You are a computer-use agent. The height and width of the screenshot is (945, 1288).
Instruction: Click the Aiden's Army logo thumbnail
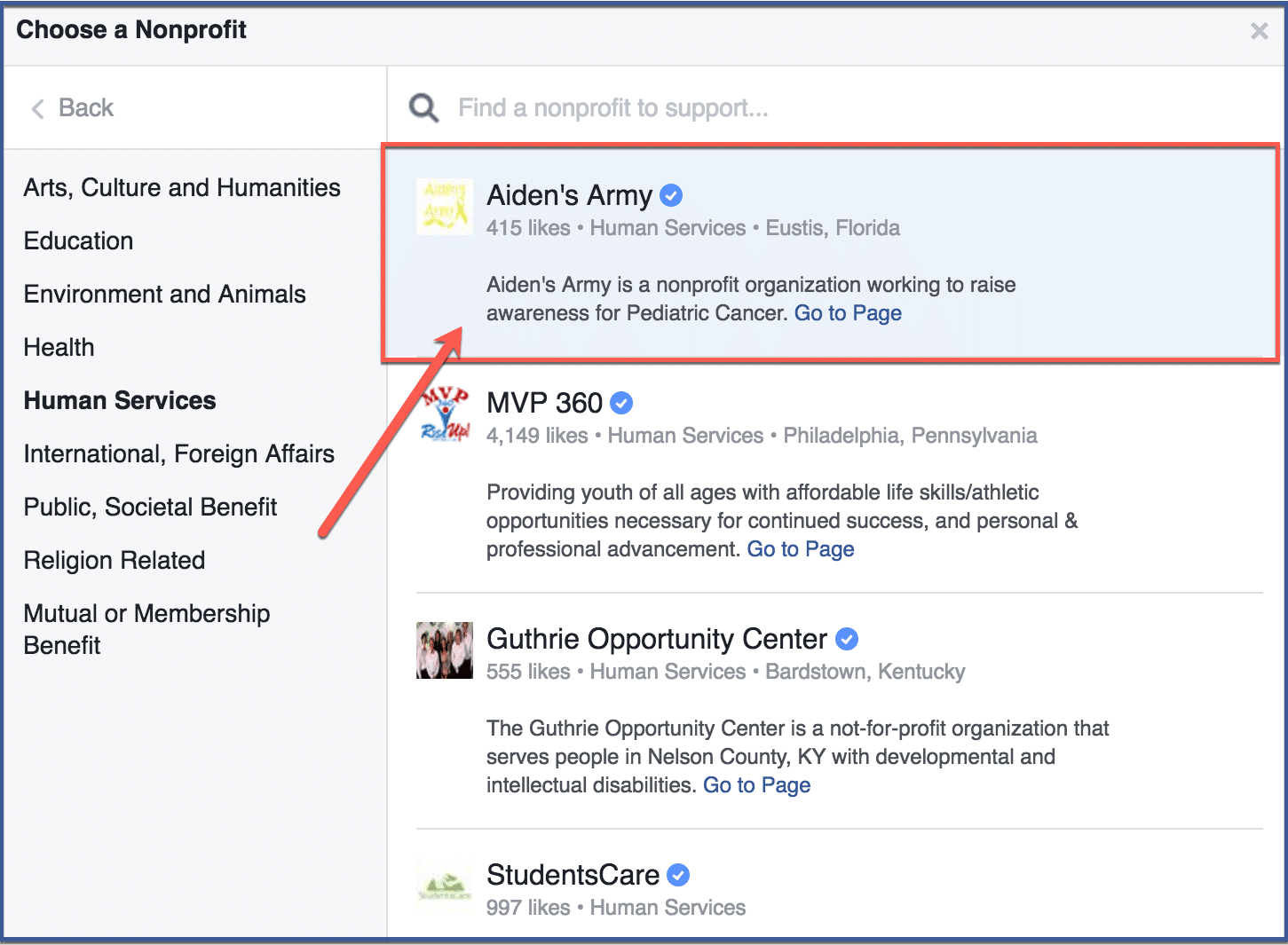[x=444, y=207]
